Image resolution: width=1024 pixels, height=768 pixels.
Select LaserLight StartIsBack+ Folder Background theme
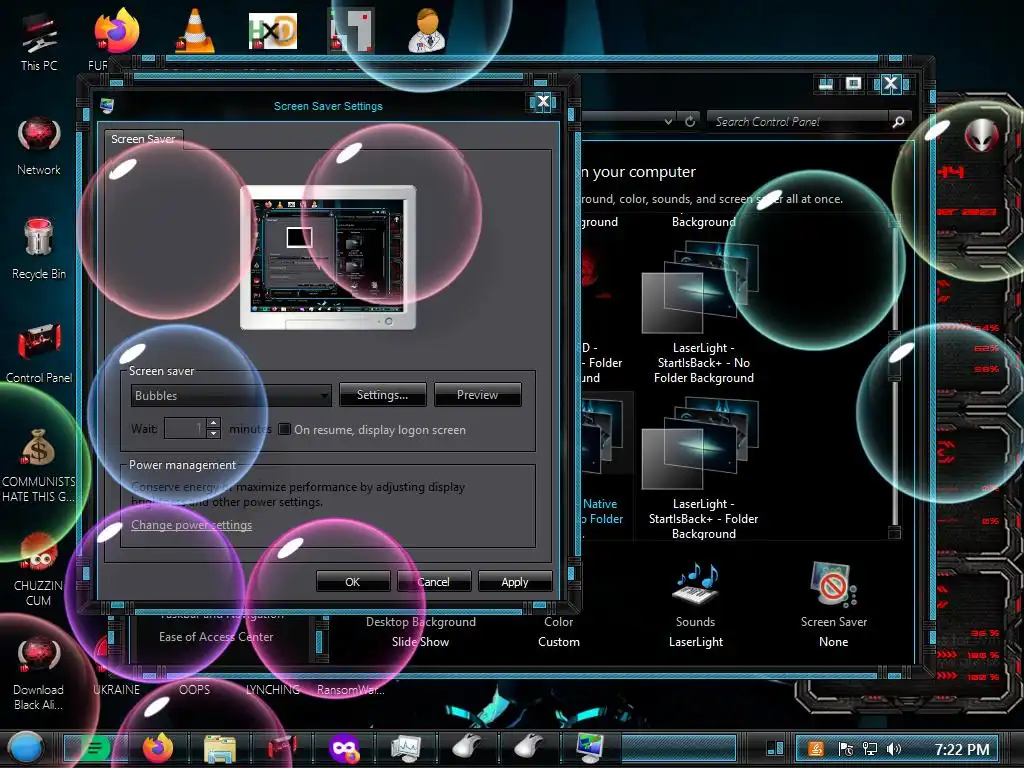[703, 468]
